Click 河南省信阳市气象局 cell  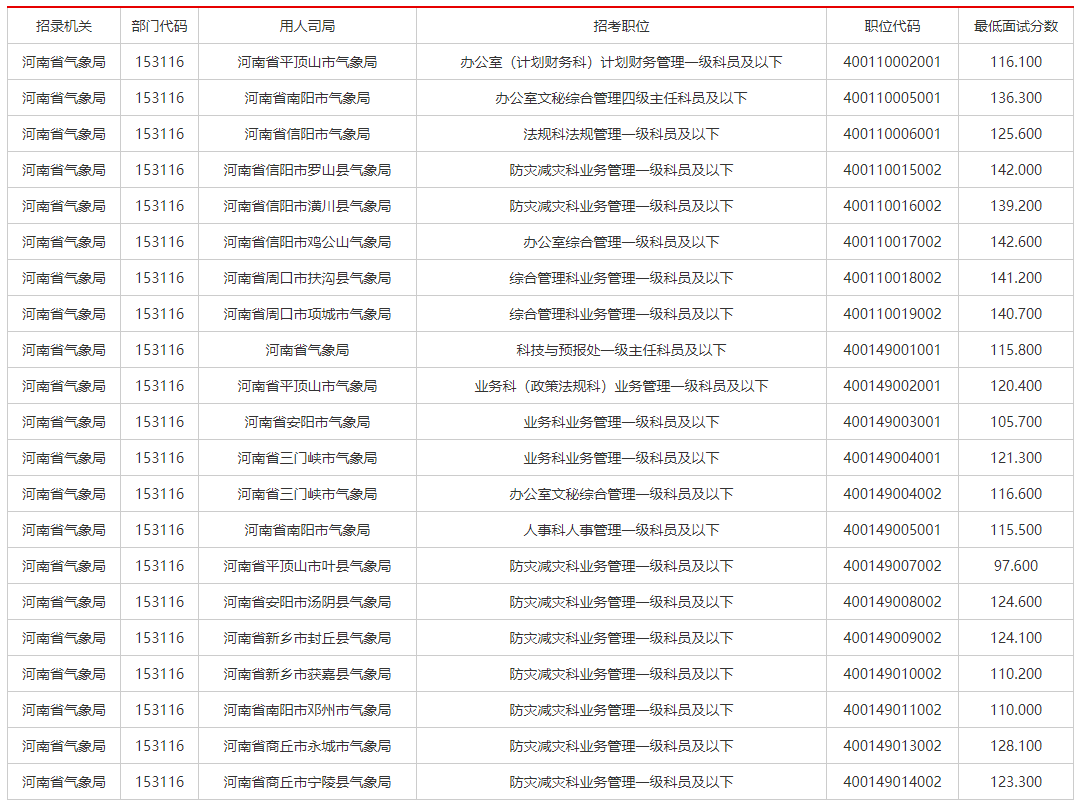click(307, 134)
